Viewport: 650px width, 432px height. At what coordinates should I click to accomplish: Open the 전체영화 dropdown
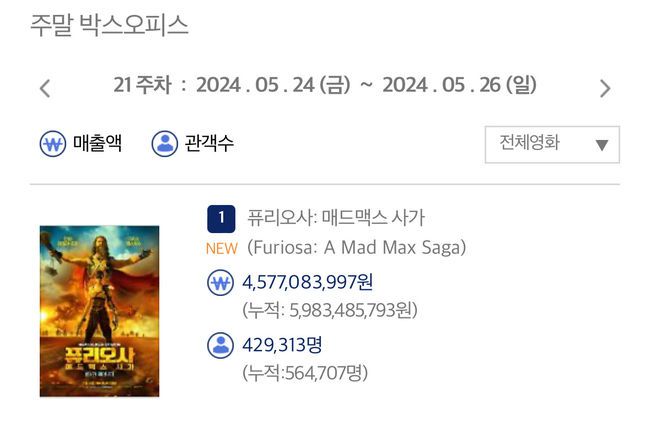(552, 144)
